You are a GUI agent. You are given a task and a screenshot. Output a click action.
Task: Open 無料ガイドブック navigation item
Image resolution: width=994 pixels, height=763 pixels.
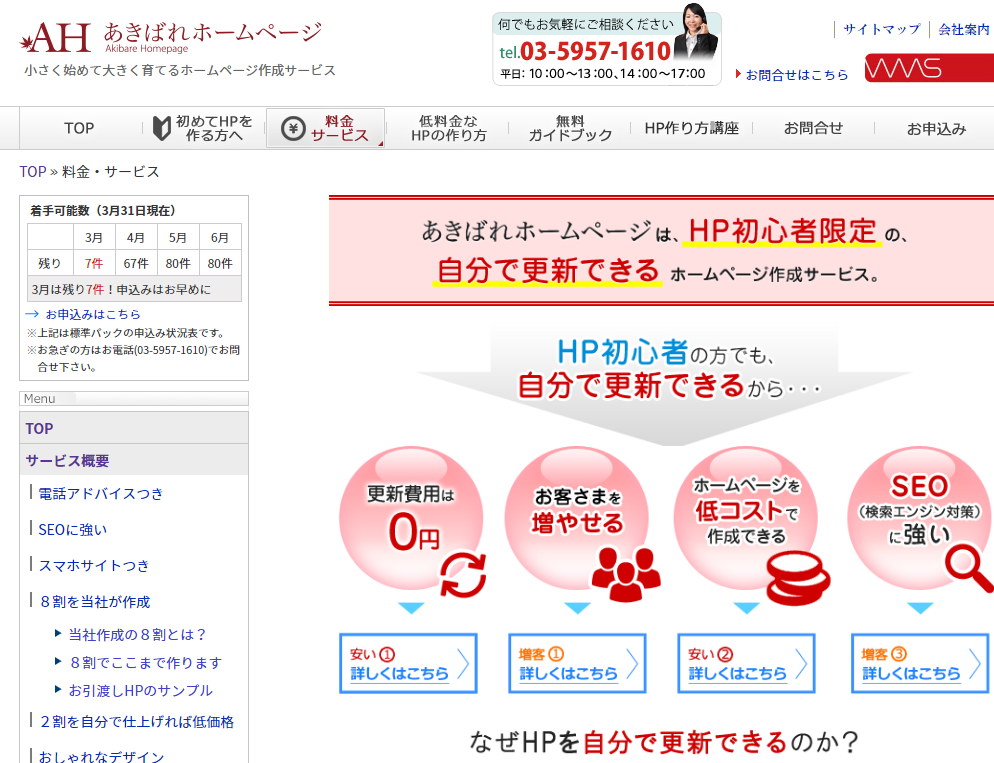[x=570, y=129]
